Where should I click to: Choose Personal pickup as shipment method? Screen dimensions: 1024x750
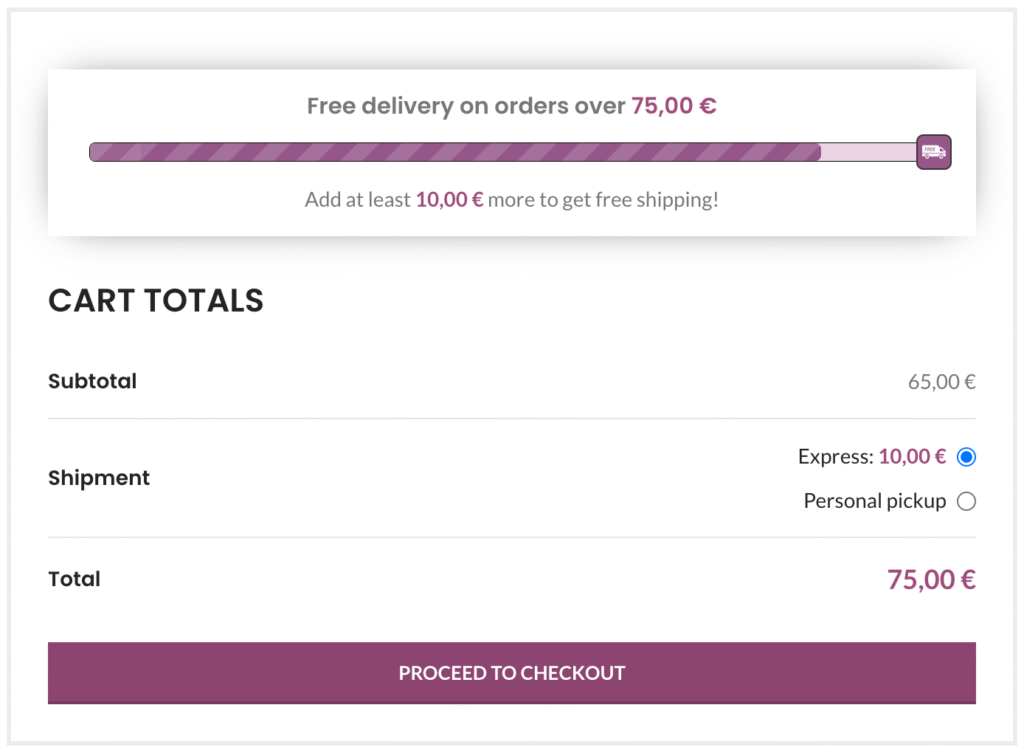[966, 501]
